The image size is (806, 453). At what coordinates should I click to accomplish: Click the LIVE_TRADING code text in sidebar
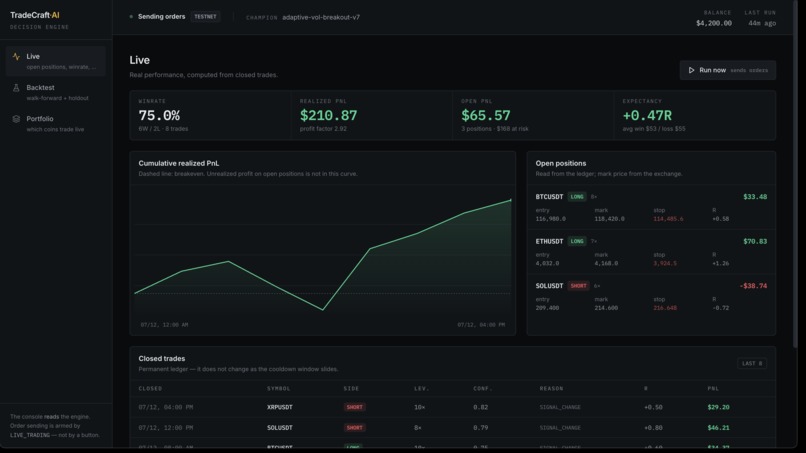click(30, 435)
